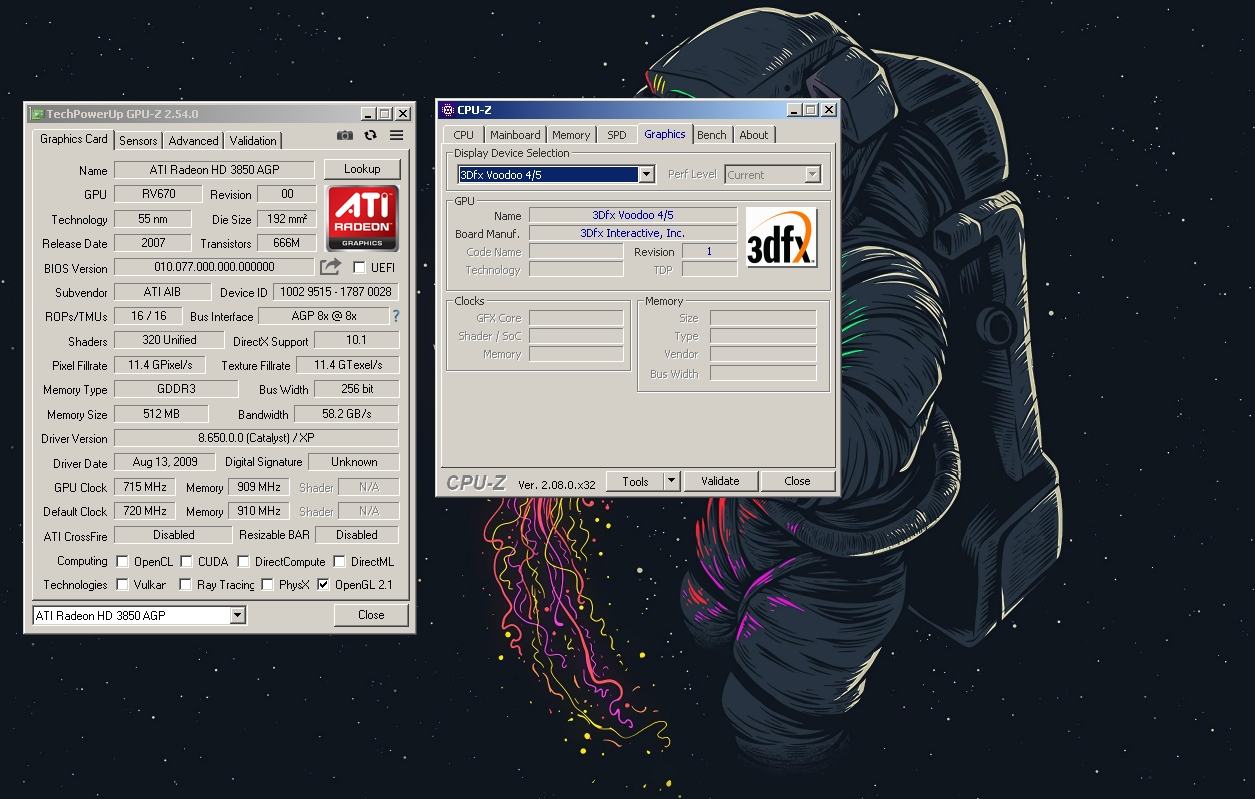Switch to the GPU-Z Advanced tab
The image size is (1255, 799).
tap(193, 141)
